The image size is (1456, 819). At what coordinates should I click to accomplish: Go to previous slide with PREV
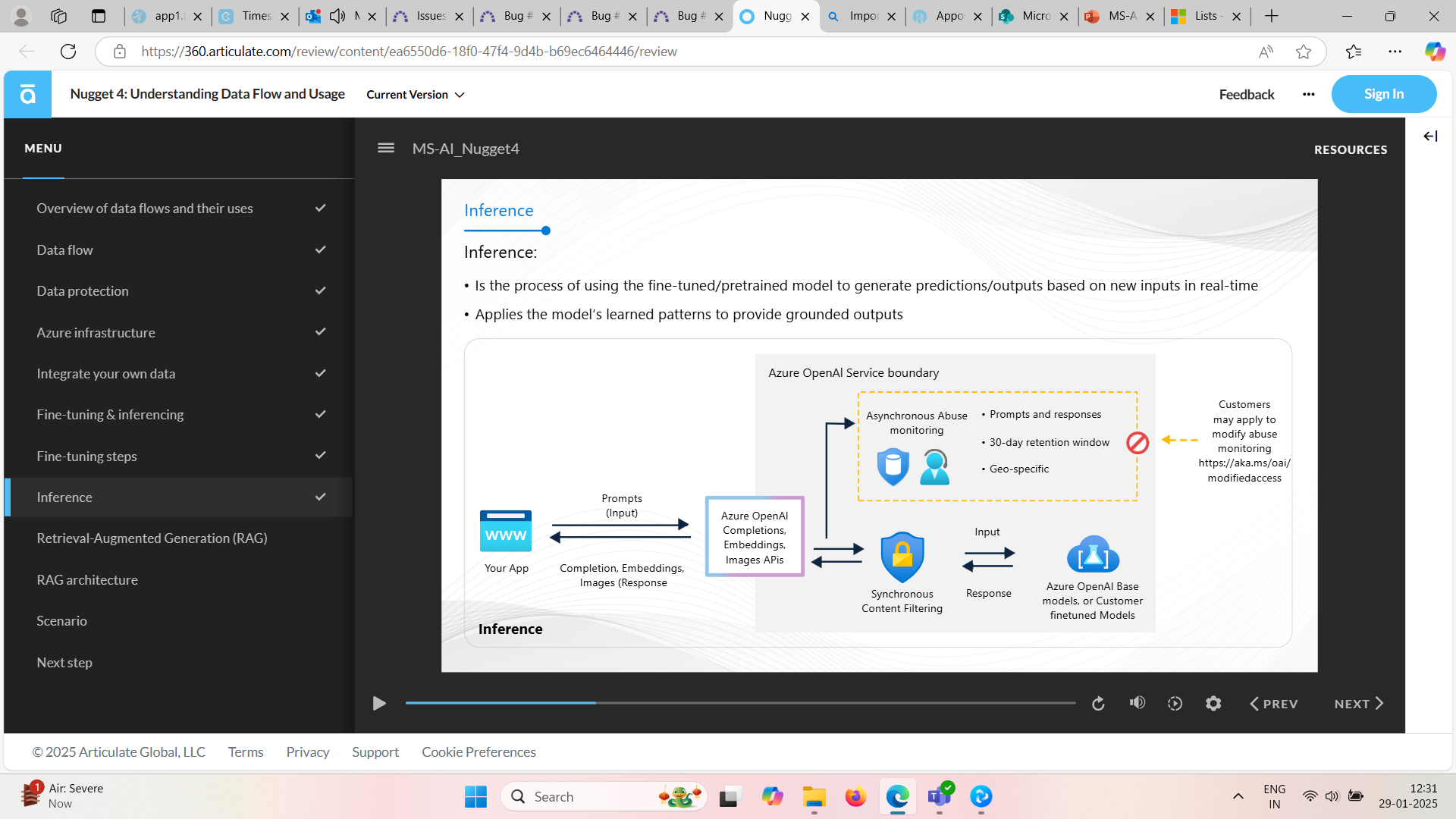coord(1274,704)
